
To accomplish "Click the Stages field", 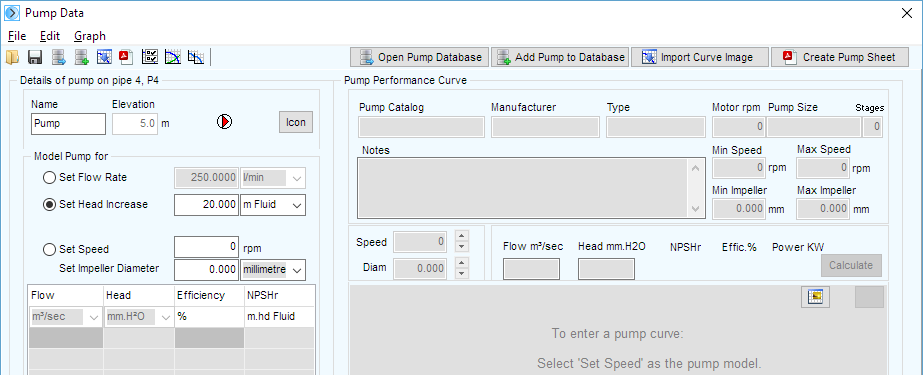I will 872,127.
